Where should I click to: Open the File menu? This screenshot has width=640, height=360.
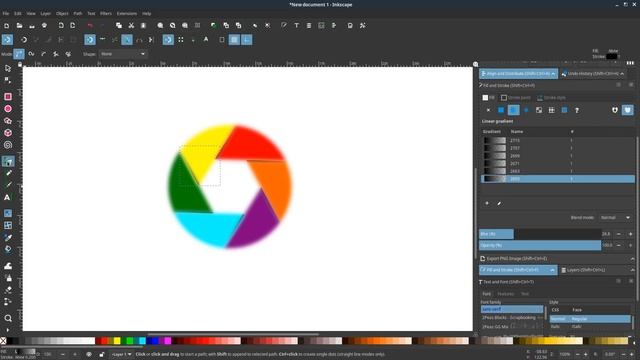pos(6,13)
